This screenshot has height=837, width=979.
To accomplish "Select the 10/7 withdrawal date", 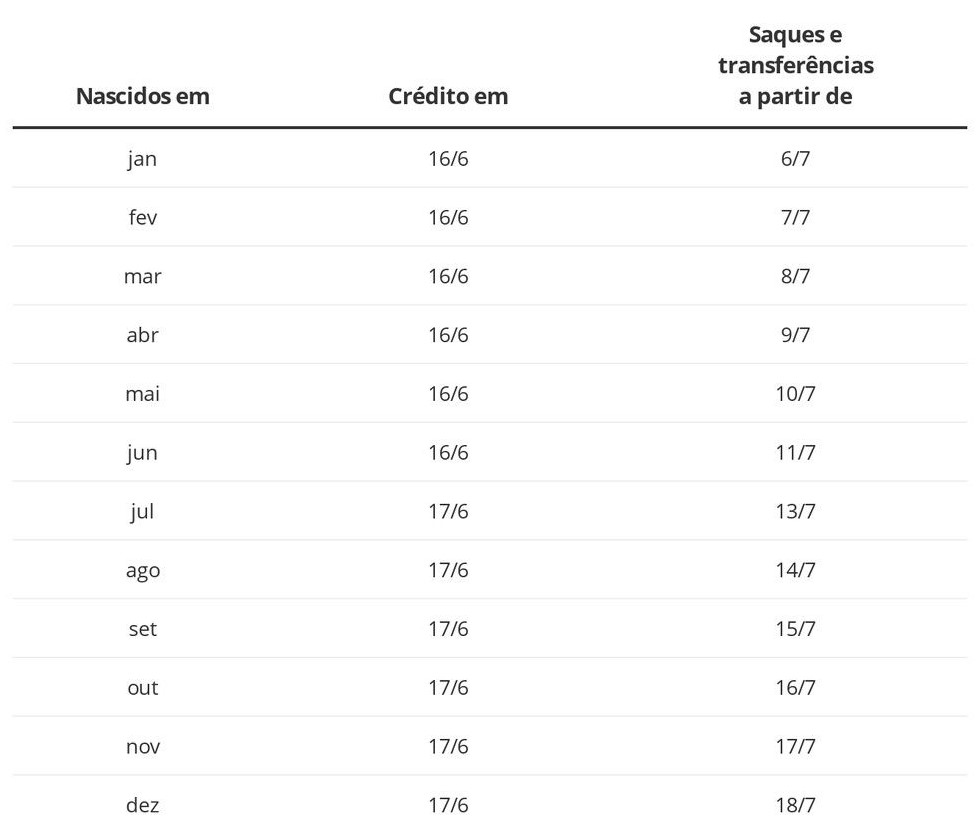I will tap(795, 394).
